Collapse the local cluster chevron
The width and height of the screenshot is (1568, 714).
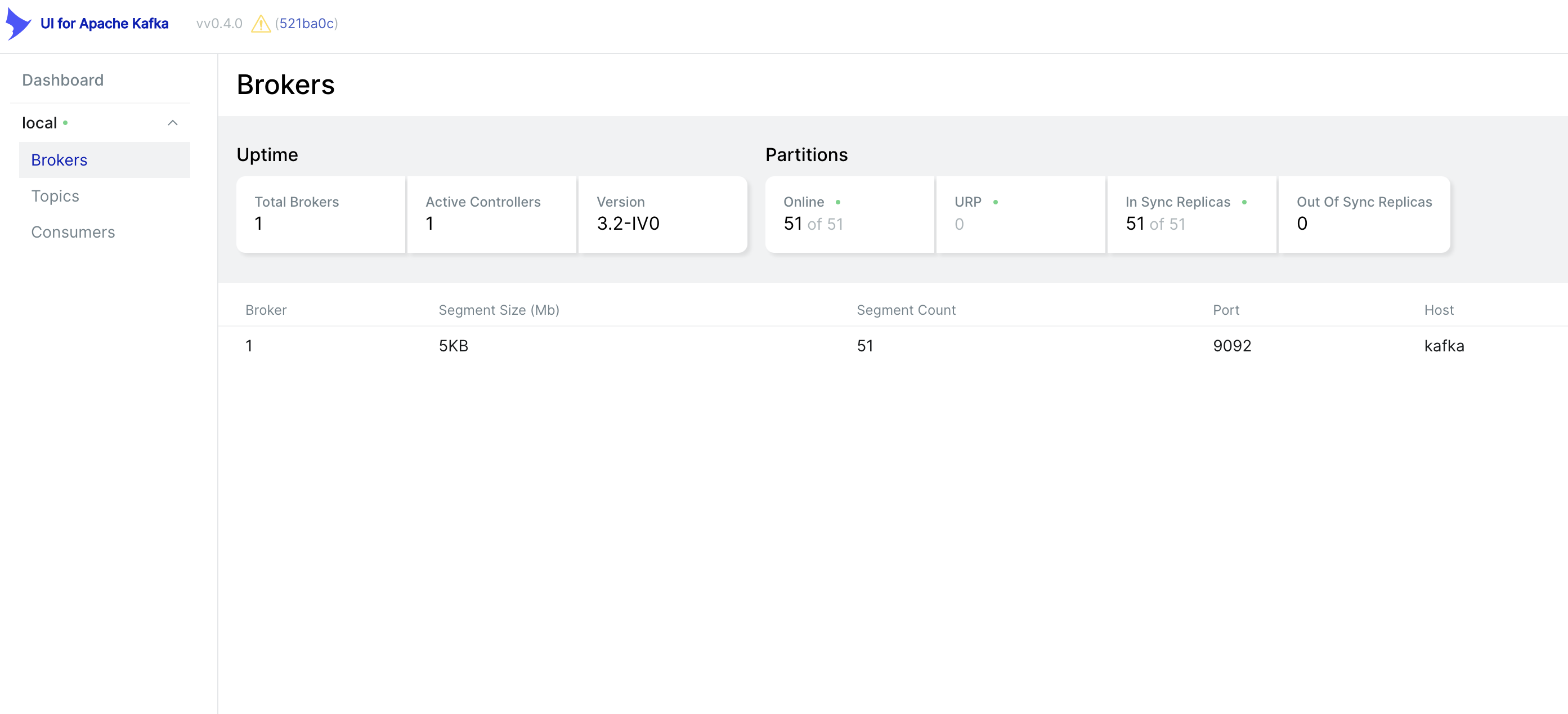click(173, 123)
